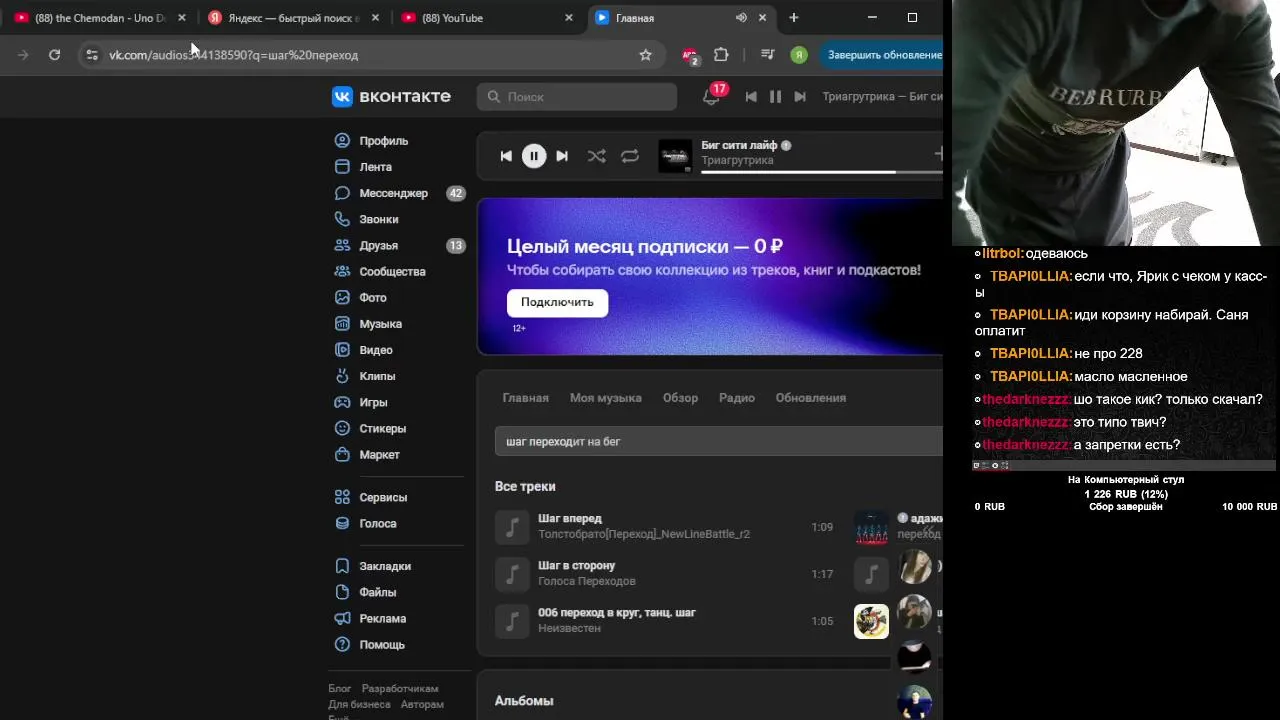Viewport: 1280px width, 720px height.
Task: Skip to next track in main player
Action: tap(562, 156)
